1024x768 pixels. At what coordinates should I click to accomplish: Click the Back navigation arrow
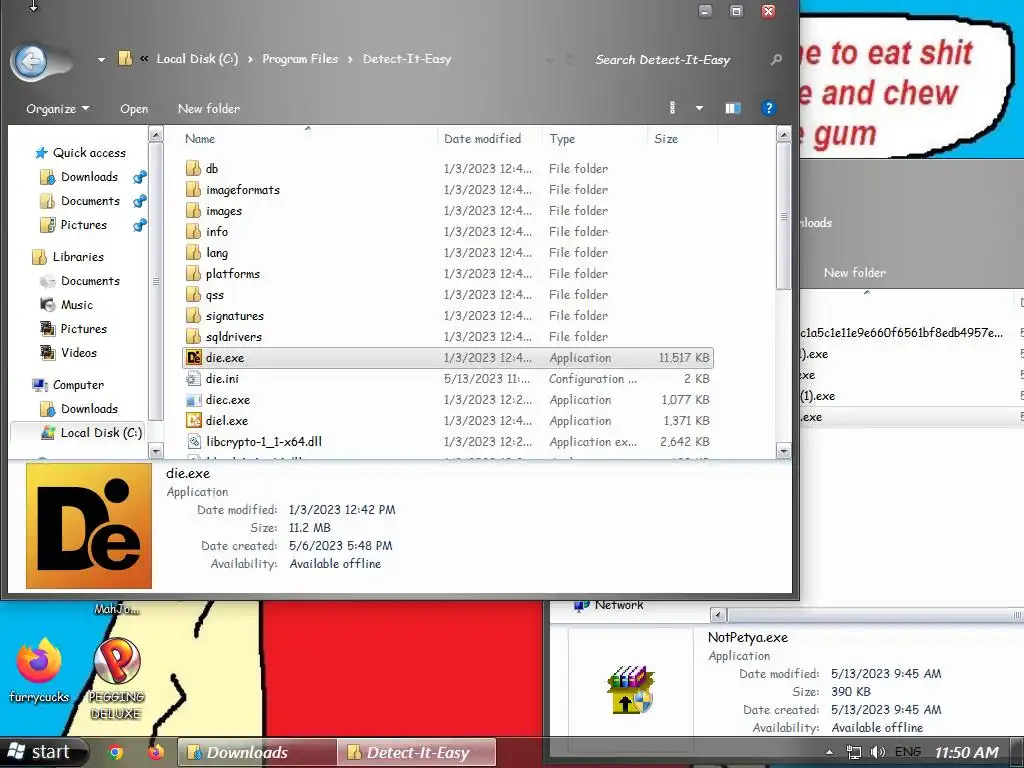coord(31,61)
